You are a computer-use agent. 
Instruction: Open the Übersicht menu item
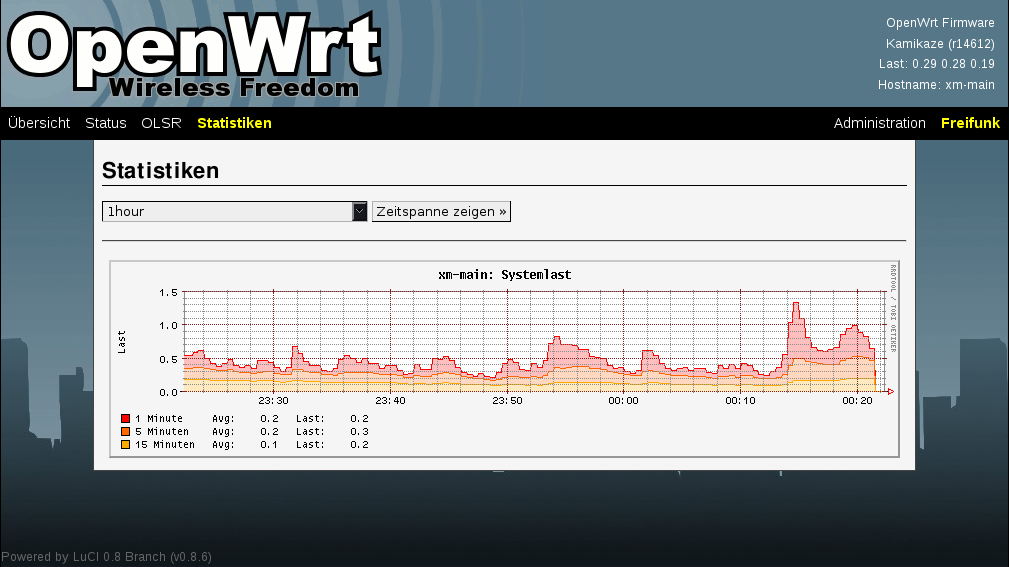(x=39, y=123)
